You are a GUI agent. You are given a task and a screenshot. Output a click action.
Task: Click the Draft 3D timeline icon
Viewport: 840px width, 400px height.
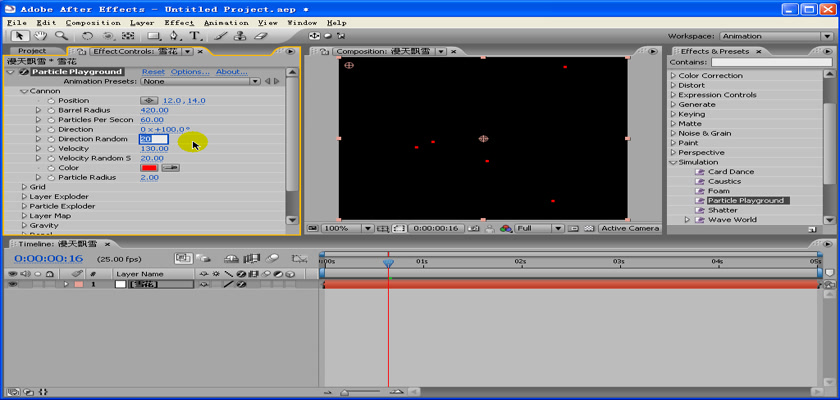(204, 258)
